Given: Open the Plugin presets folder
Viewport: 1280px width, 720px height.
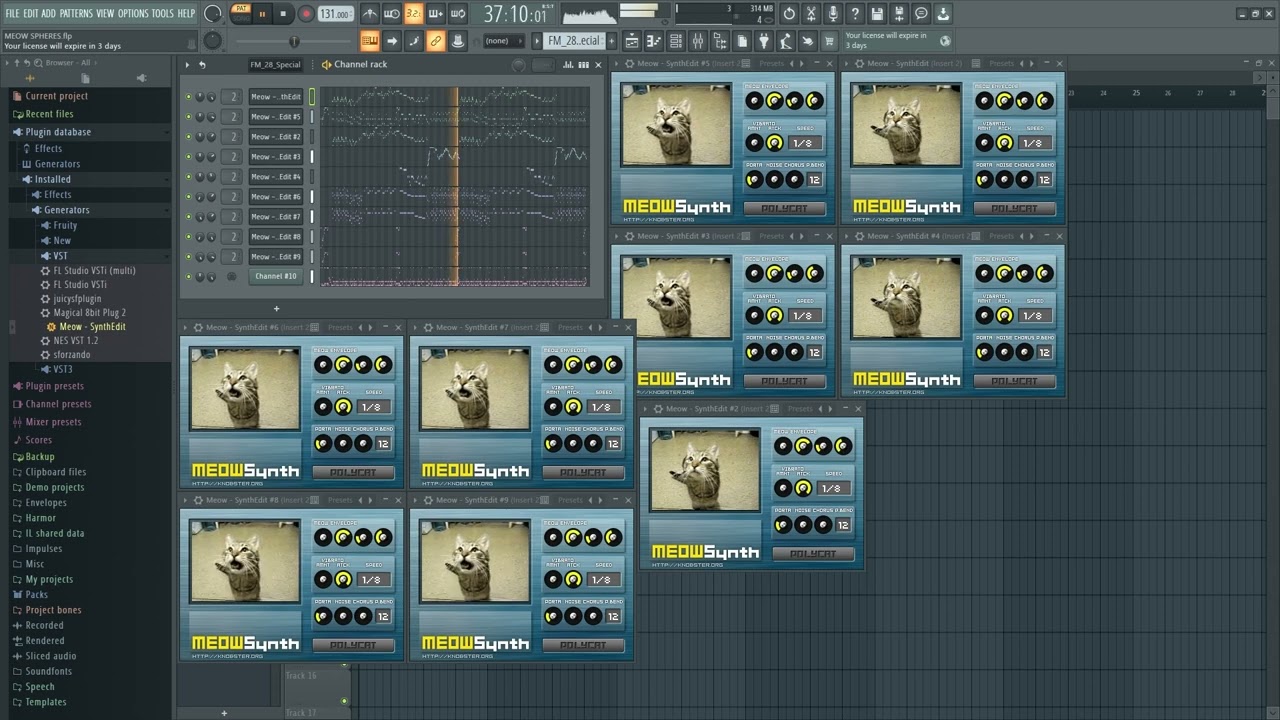Looking at the screenshot, I should [x=54, y=386].
